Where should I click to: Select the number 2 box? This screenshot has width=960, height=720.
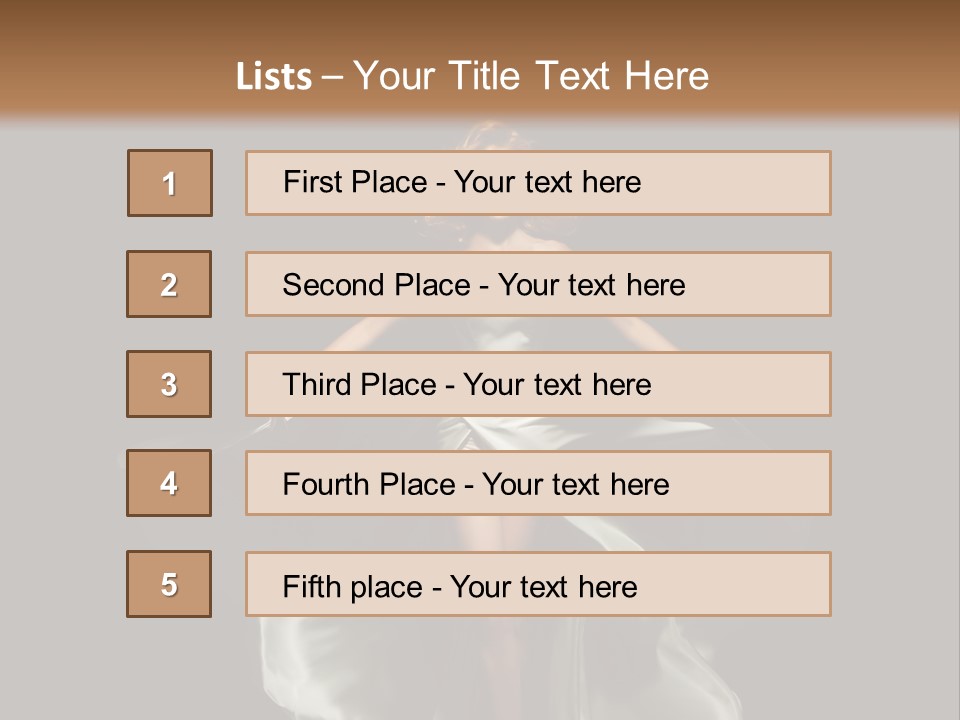coord(169,284)
